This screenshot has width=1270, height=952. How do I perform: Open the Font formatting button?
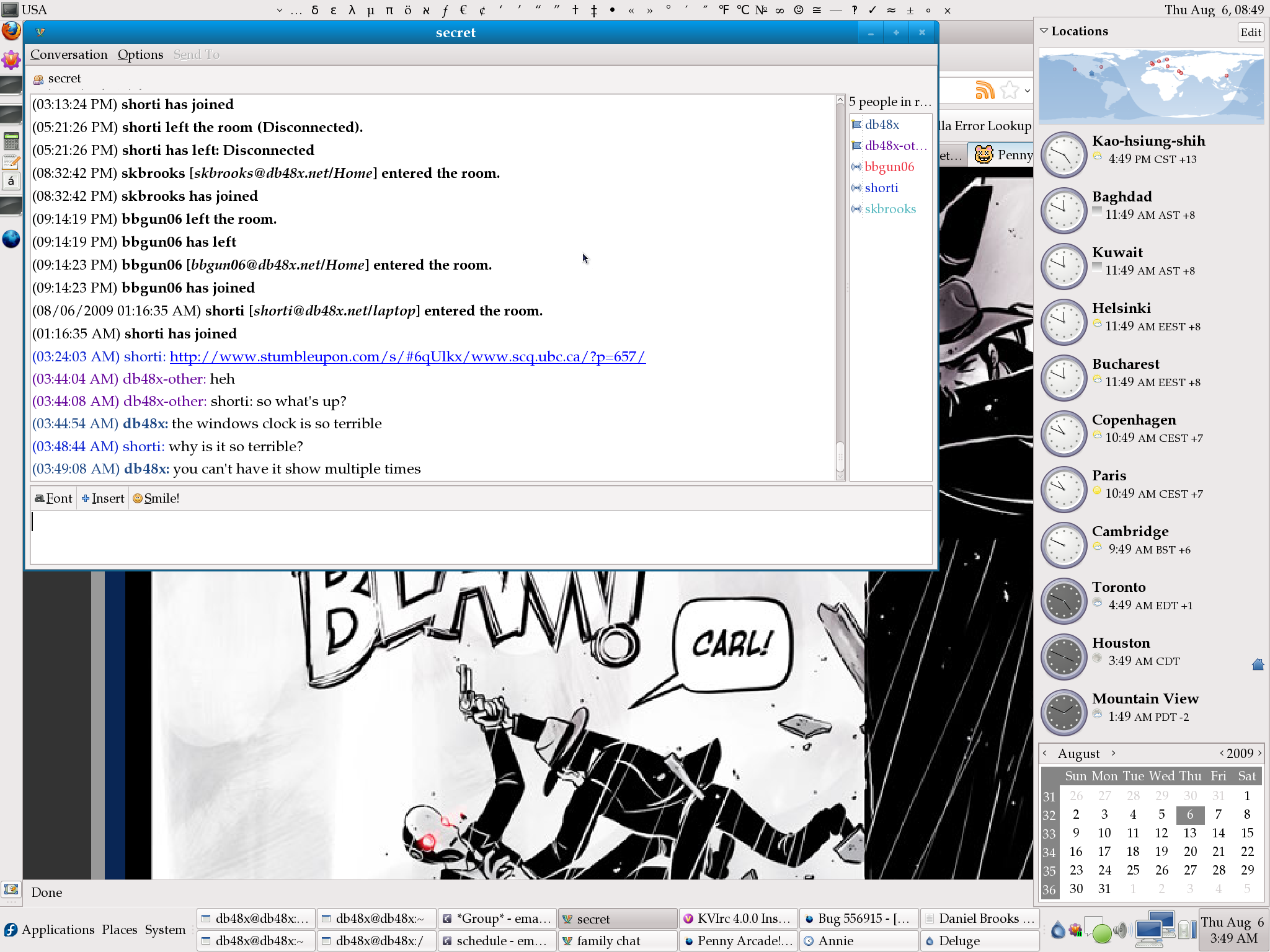[x=53, y=498]
